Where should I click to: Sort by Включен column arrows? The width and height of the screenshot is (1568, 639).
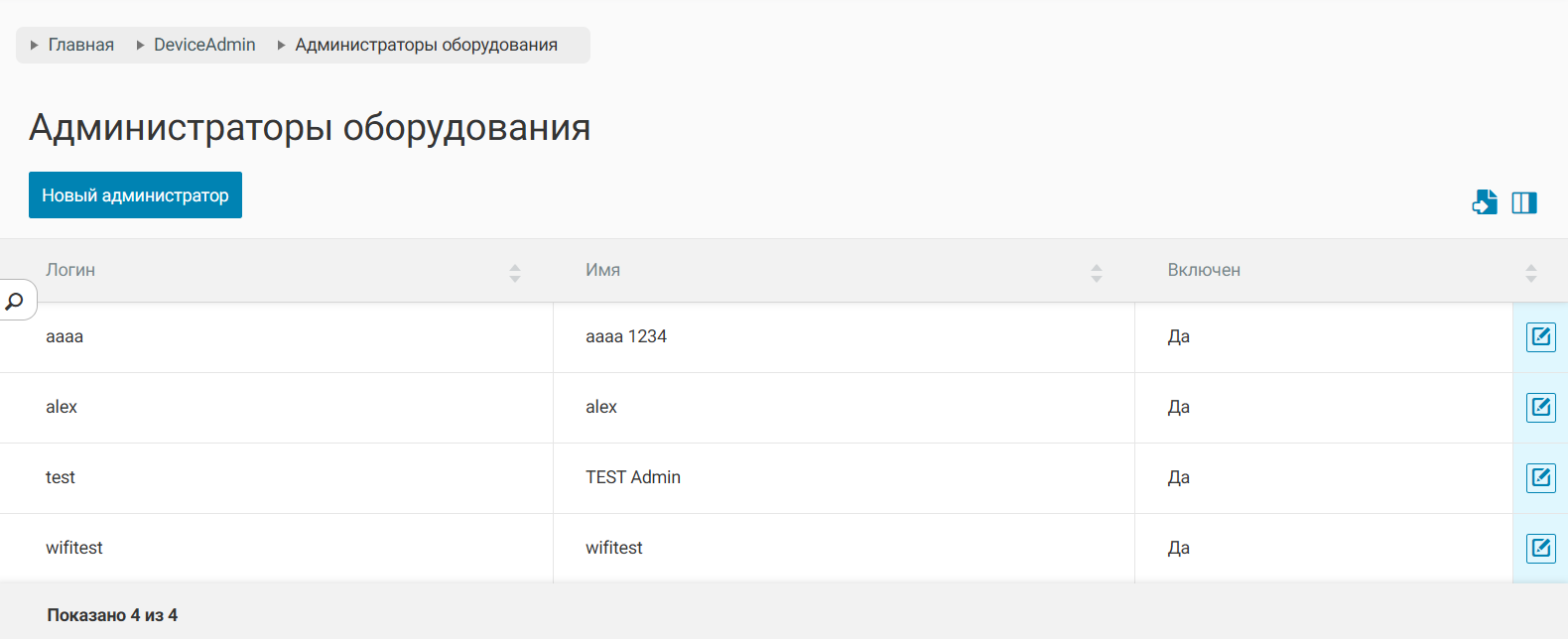tap(1531, 273)
